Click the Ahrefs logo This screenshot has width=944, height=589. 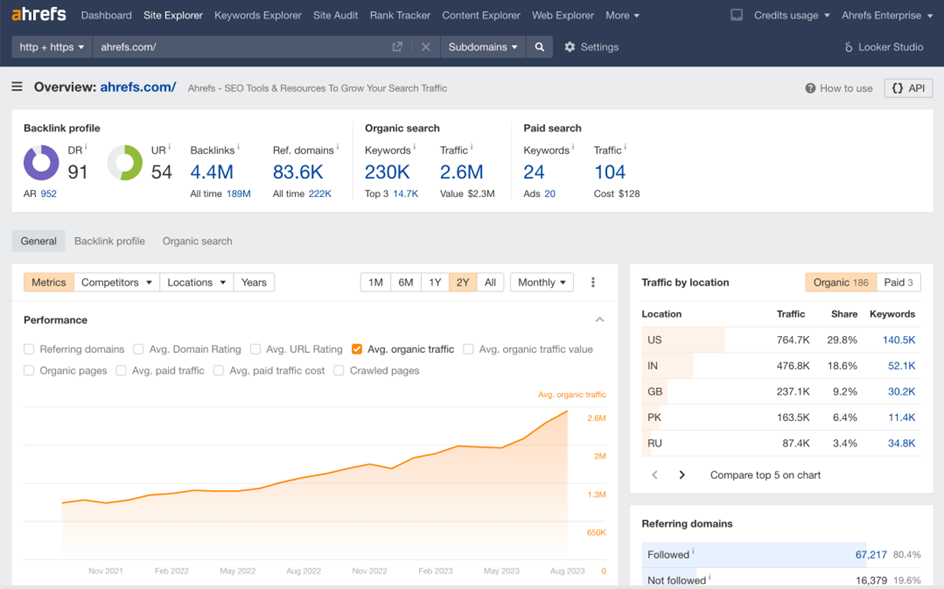pyautogui.click(x=39, y=14)
